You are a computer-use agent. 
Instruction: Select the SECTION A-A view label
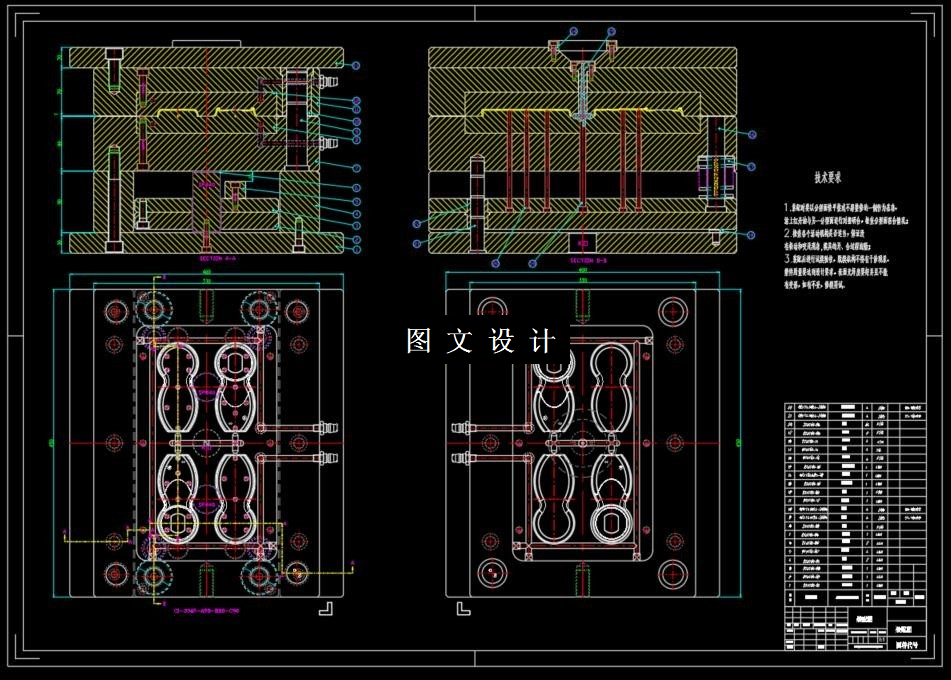(x=218, y=258)
